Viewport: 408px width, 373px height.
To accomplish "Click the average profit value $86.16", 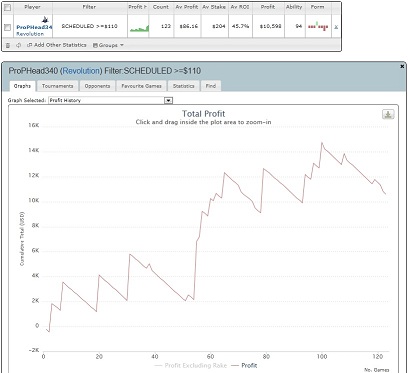I will coord(189,26).
